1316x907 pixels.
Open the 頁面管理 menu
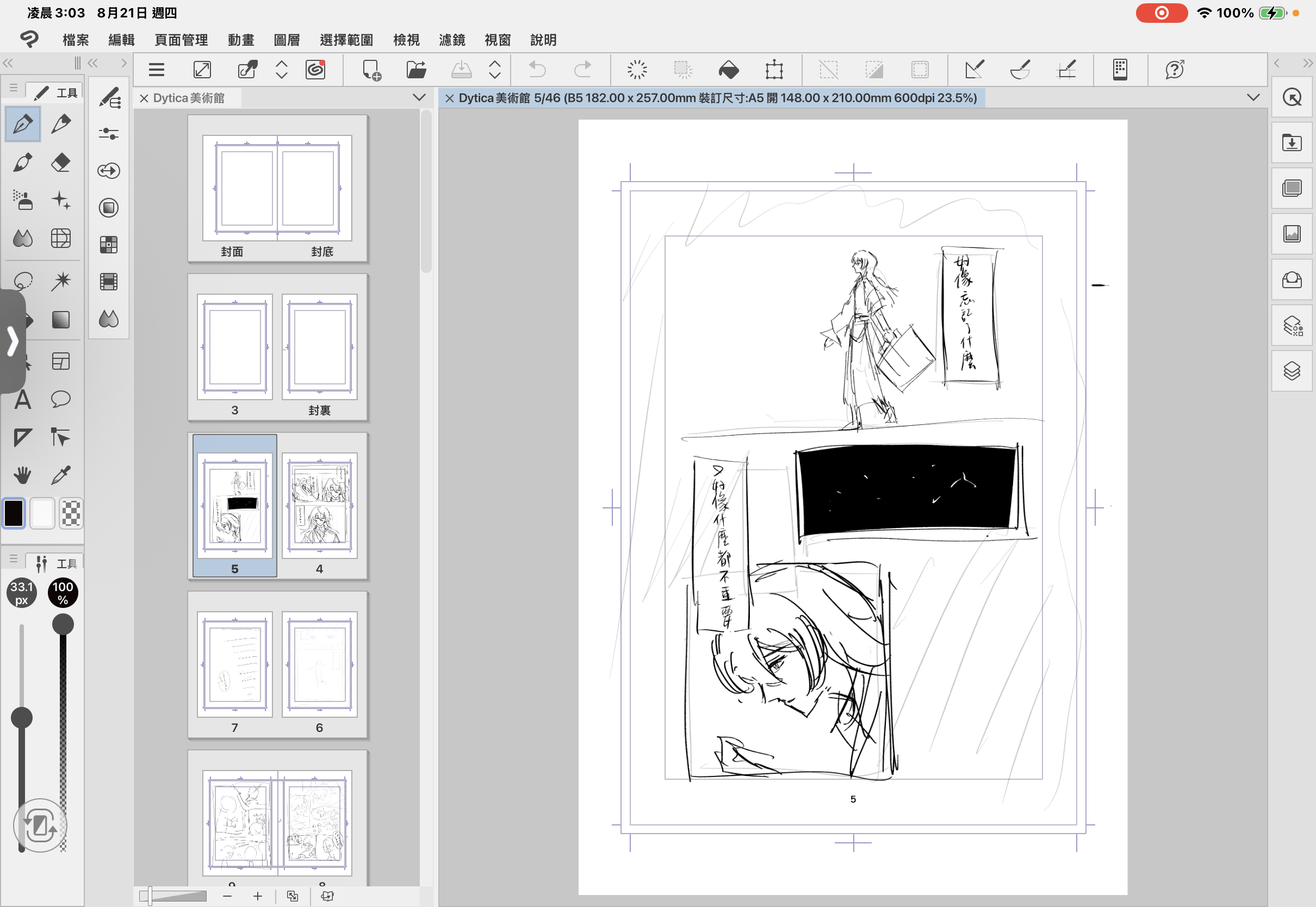click(181, 40)
